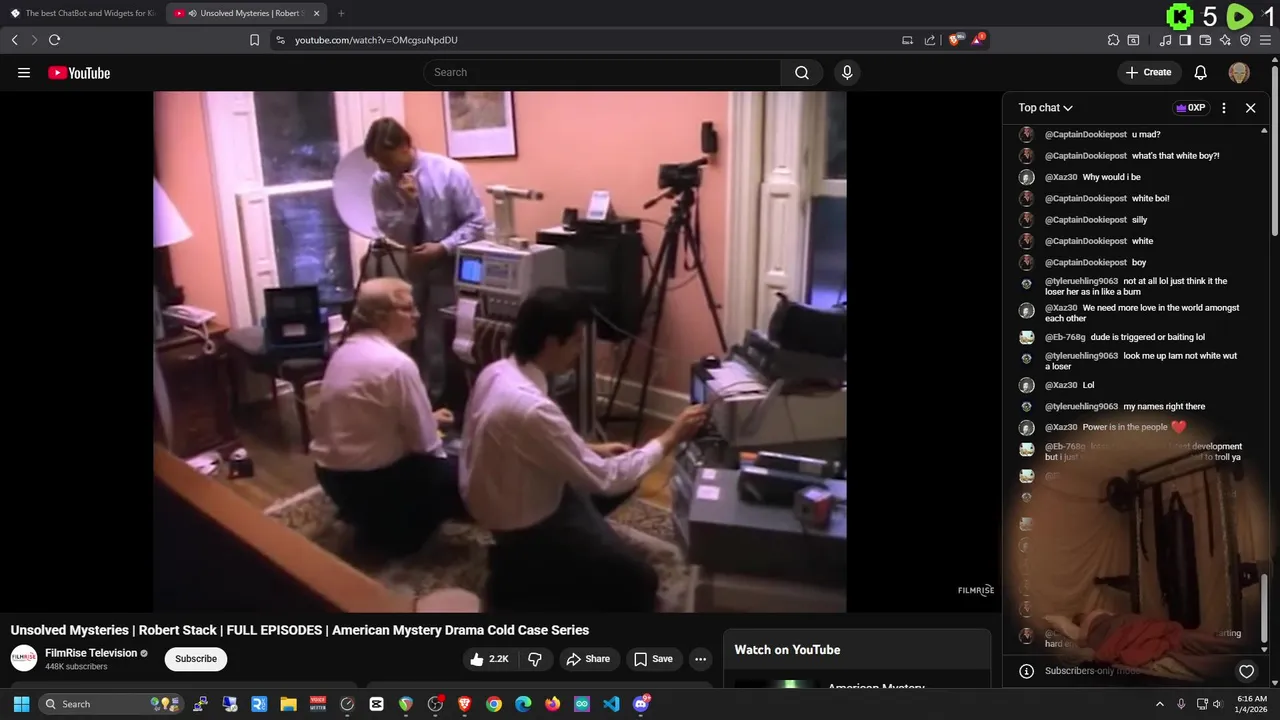Open YouTube notifications bell
Screen dimensions: 1280x720
[x=1201, y=72]
